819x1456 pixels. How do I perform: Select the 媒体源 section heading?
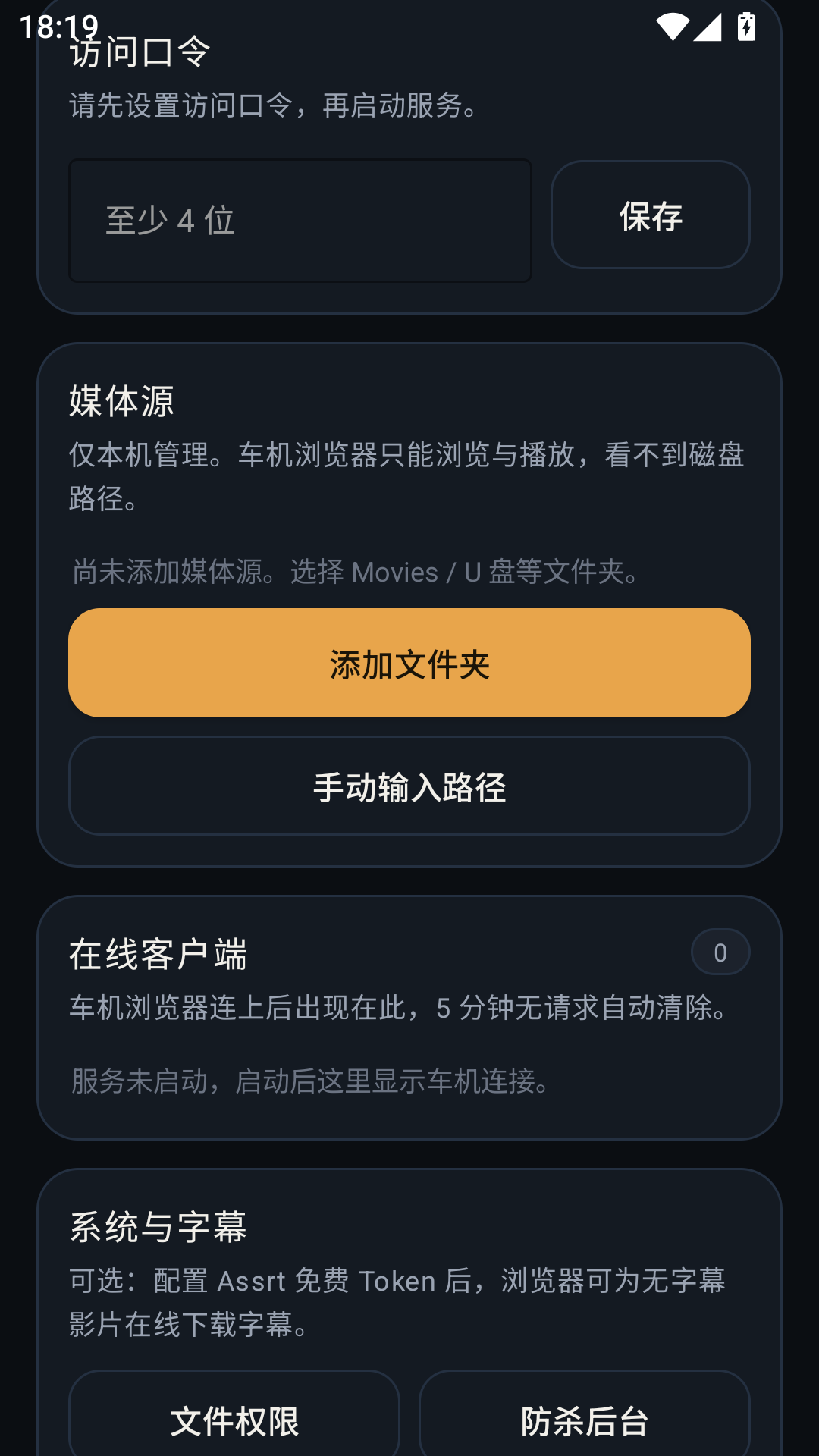coord(122,401)
